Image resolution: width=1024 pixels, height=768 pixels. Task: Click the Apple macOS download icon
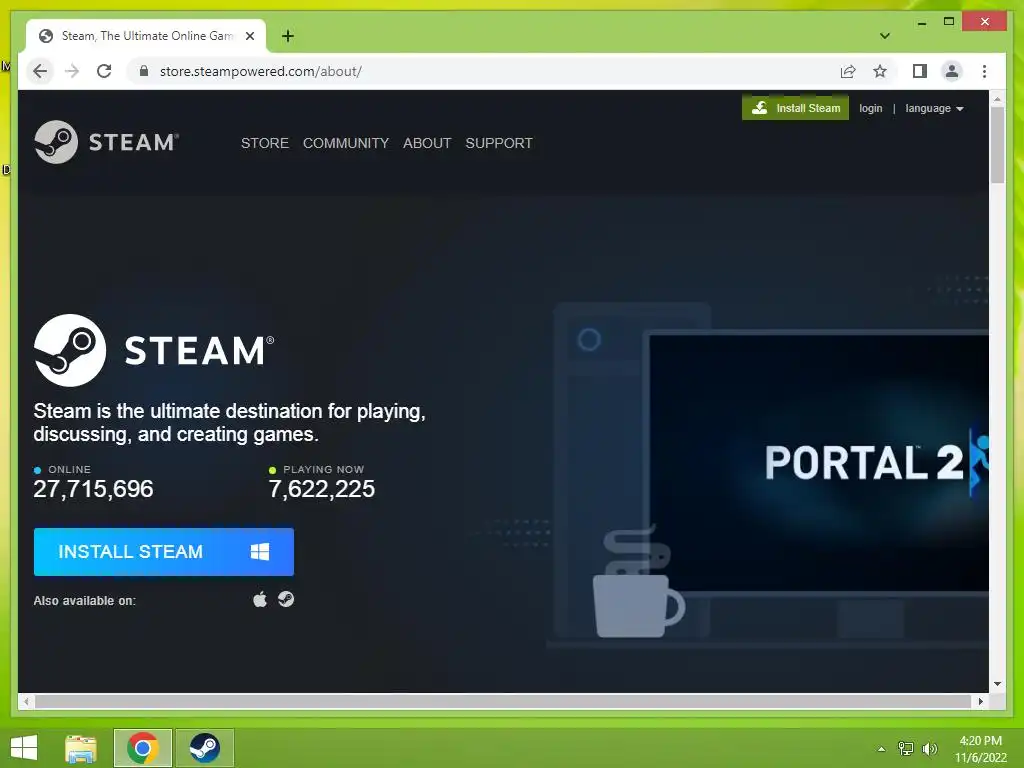pyautogui.click(x=260, y=600)
